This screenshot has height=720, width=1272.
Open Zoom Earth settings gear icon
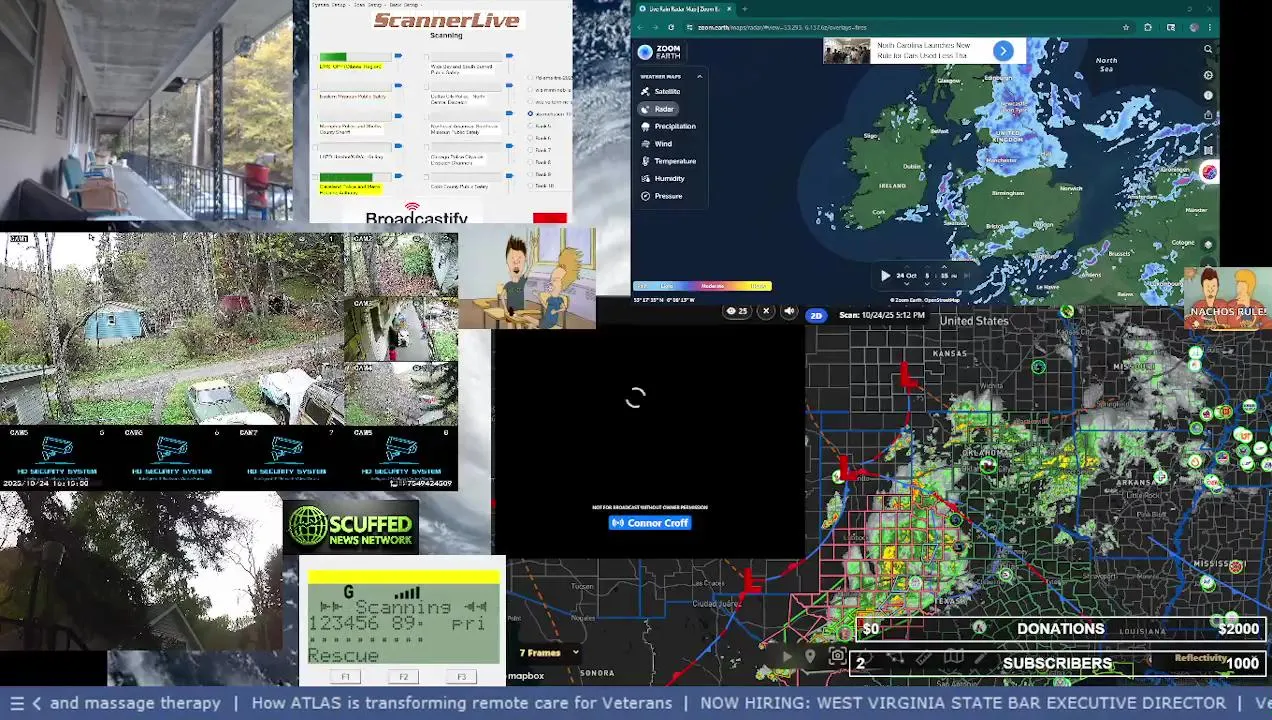tap(1208, 75)
